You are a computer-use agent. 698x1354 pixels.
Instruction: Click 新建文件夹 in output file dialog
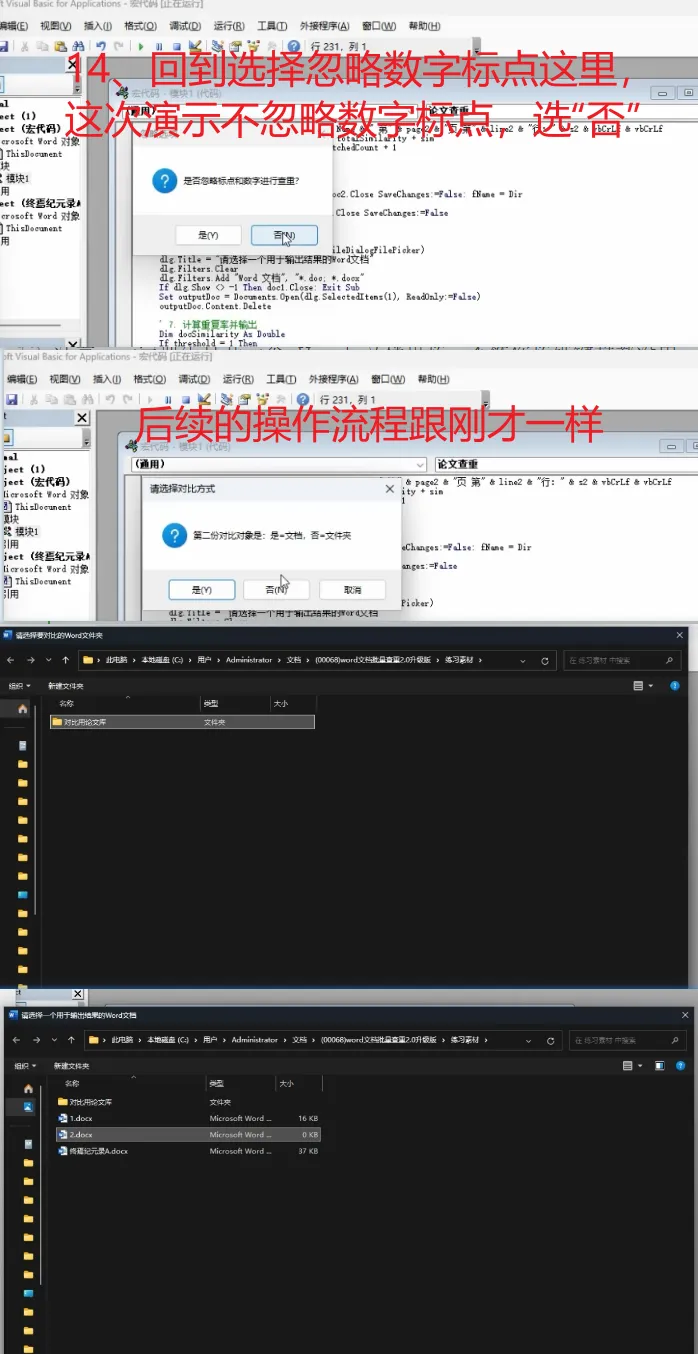(72, 1066)
